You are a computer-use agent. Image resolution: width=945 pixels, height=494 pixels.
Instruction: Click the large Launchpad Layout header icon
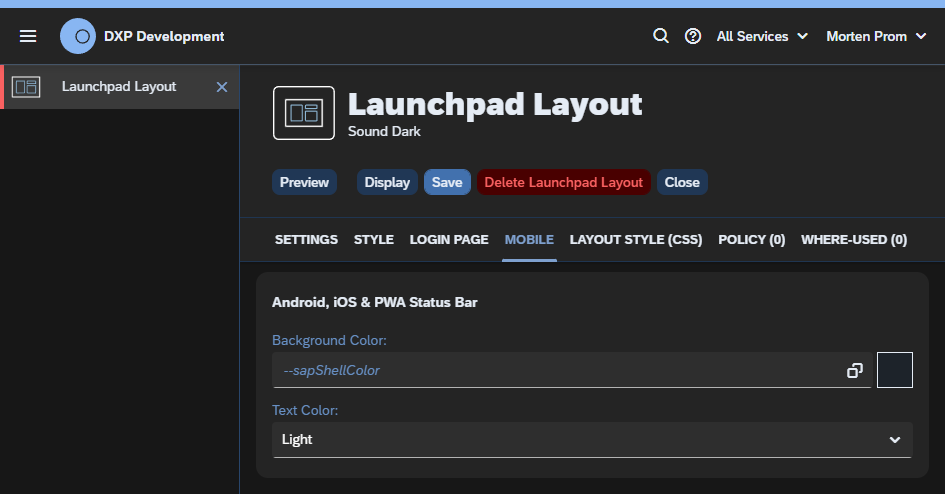304,113
